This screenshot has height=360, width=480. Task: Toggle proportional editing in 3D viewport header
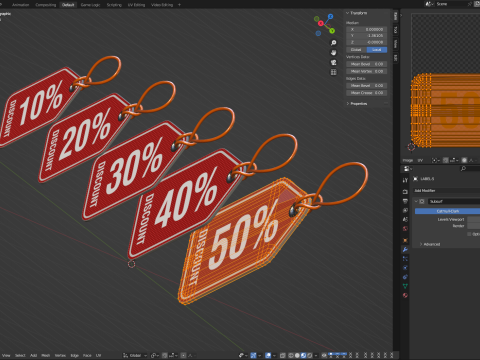183,355
